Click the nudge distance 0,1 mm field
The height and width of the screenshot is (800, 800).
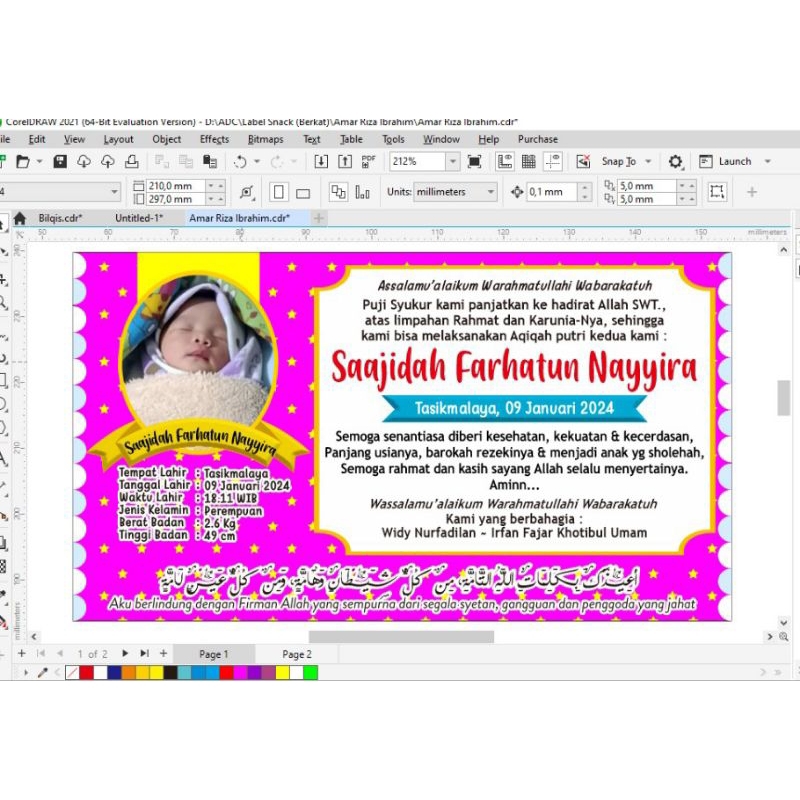tap(552, 192)
